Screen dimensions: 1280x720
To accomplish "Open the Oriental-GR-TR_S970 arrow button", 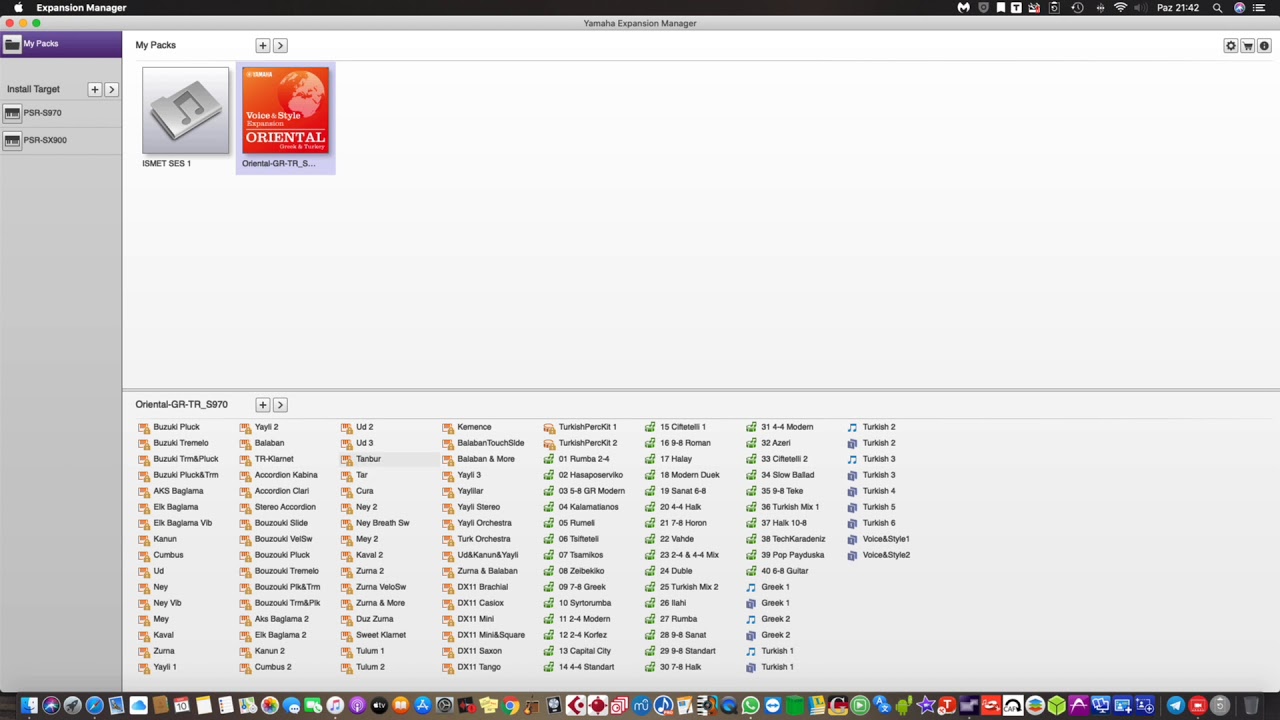I will (280, 405).
